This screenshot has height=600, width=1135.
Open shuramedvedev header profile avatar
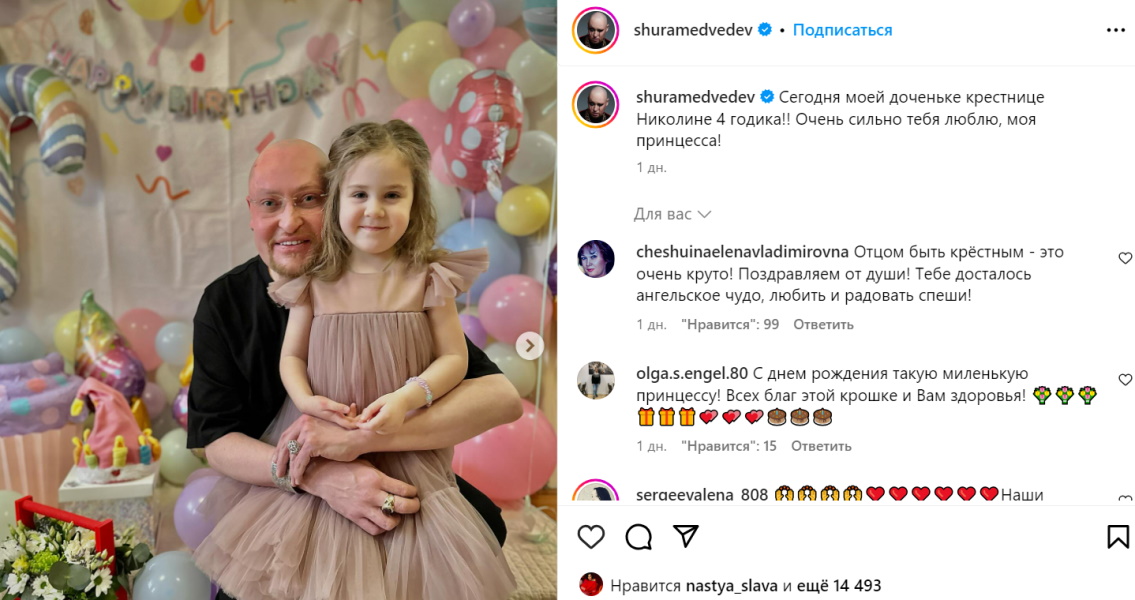(x=596, y=30)
